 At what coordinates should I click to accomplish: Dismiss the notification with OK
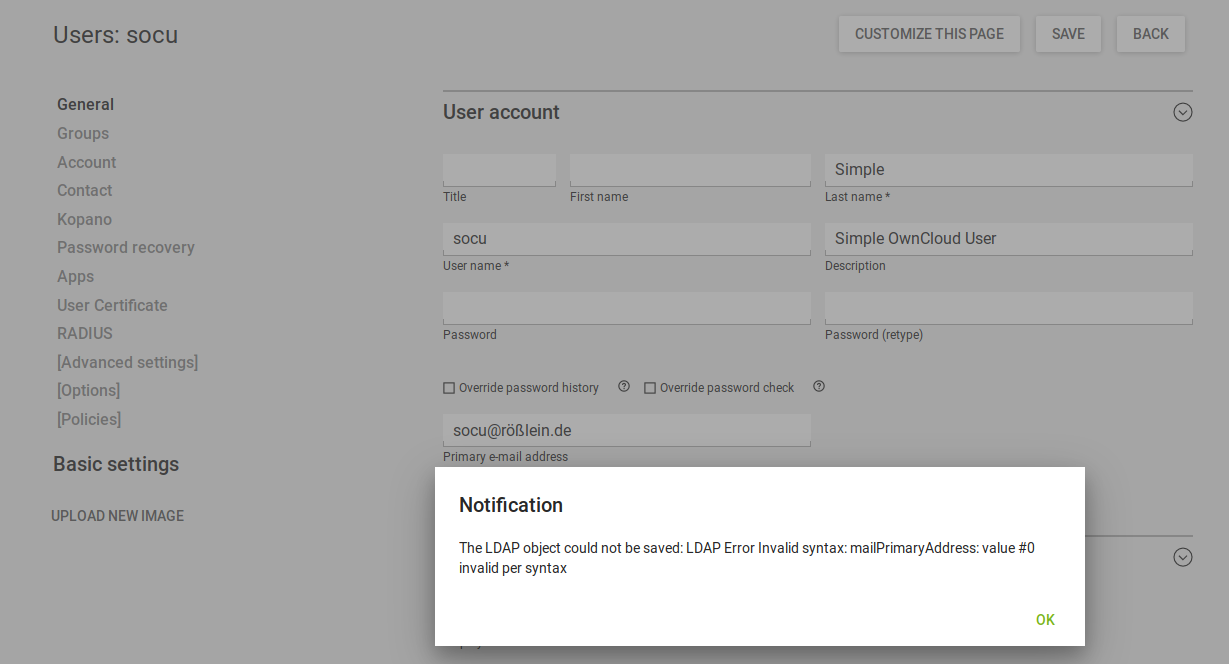[x=1045, y=620]
